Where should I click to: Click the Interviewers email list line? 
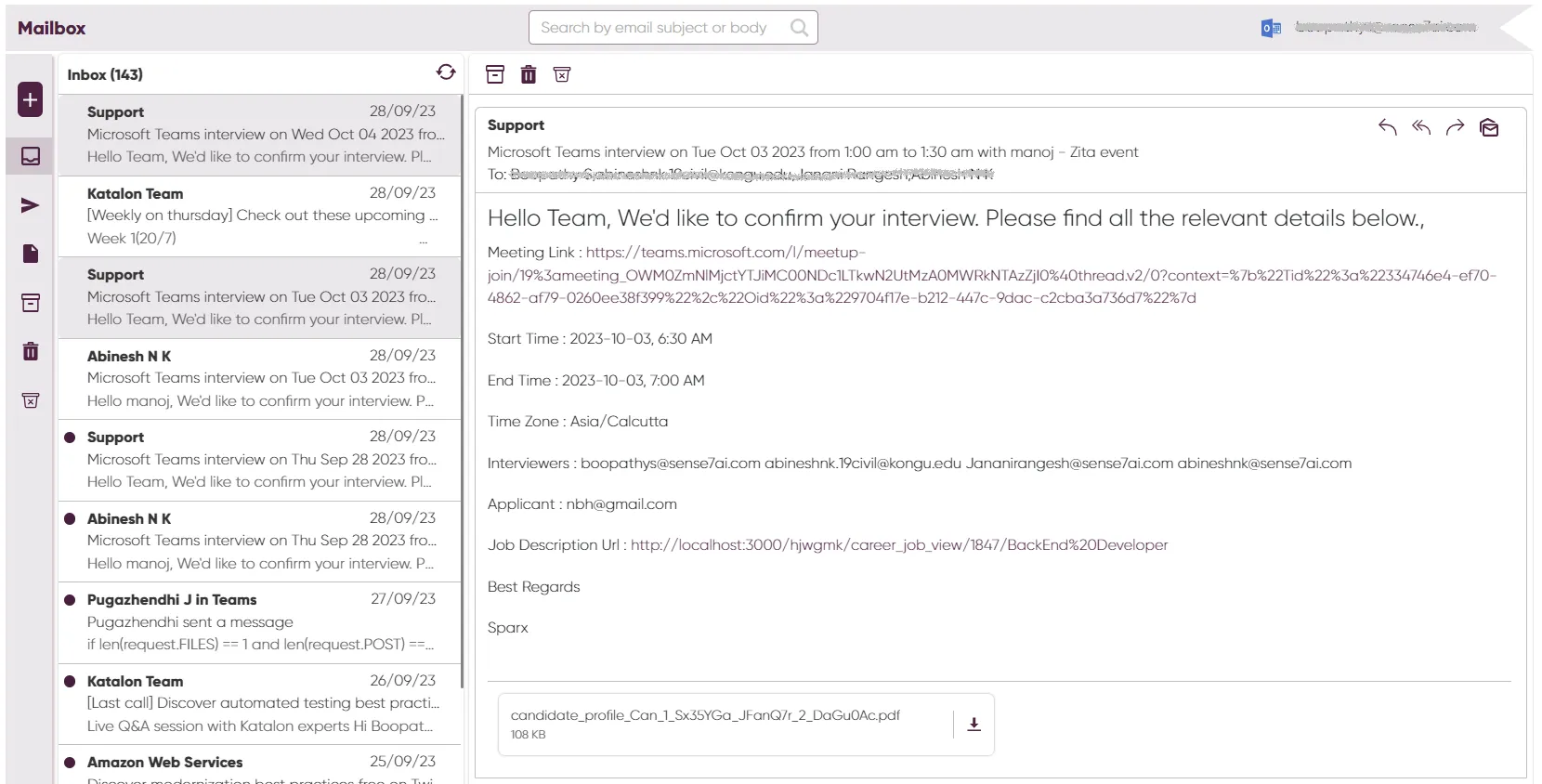coord(920,464)
